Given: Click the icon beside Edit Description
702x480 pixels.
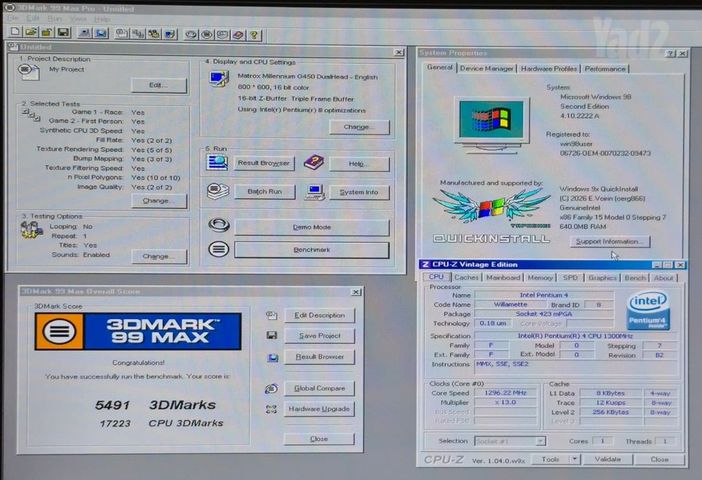Looking at the screenshot, I should pos(271,315).
